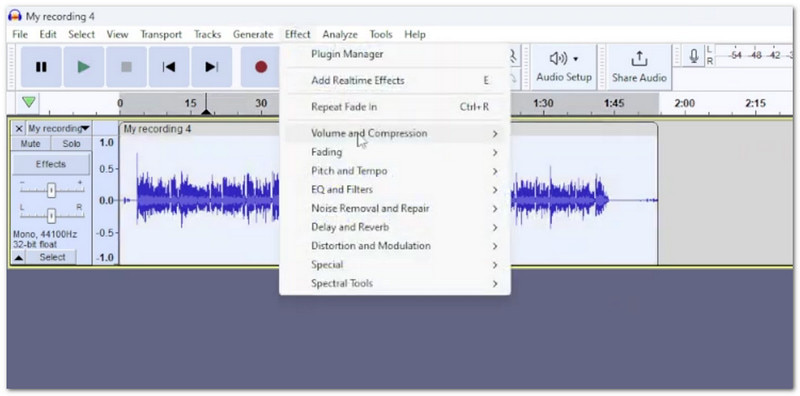800x396 pixels.
Task: Close the track with the X button
Action: [x=19, y=129]
